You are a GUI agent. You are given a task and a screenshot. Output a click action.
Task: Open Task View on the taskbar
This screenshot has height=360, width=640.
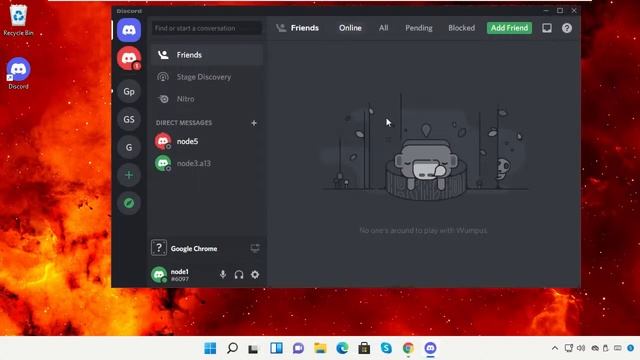253,349
